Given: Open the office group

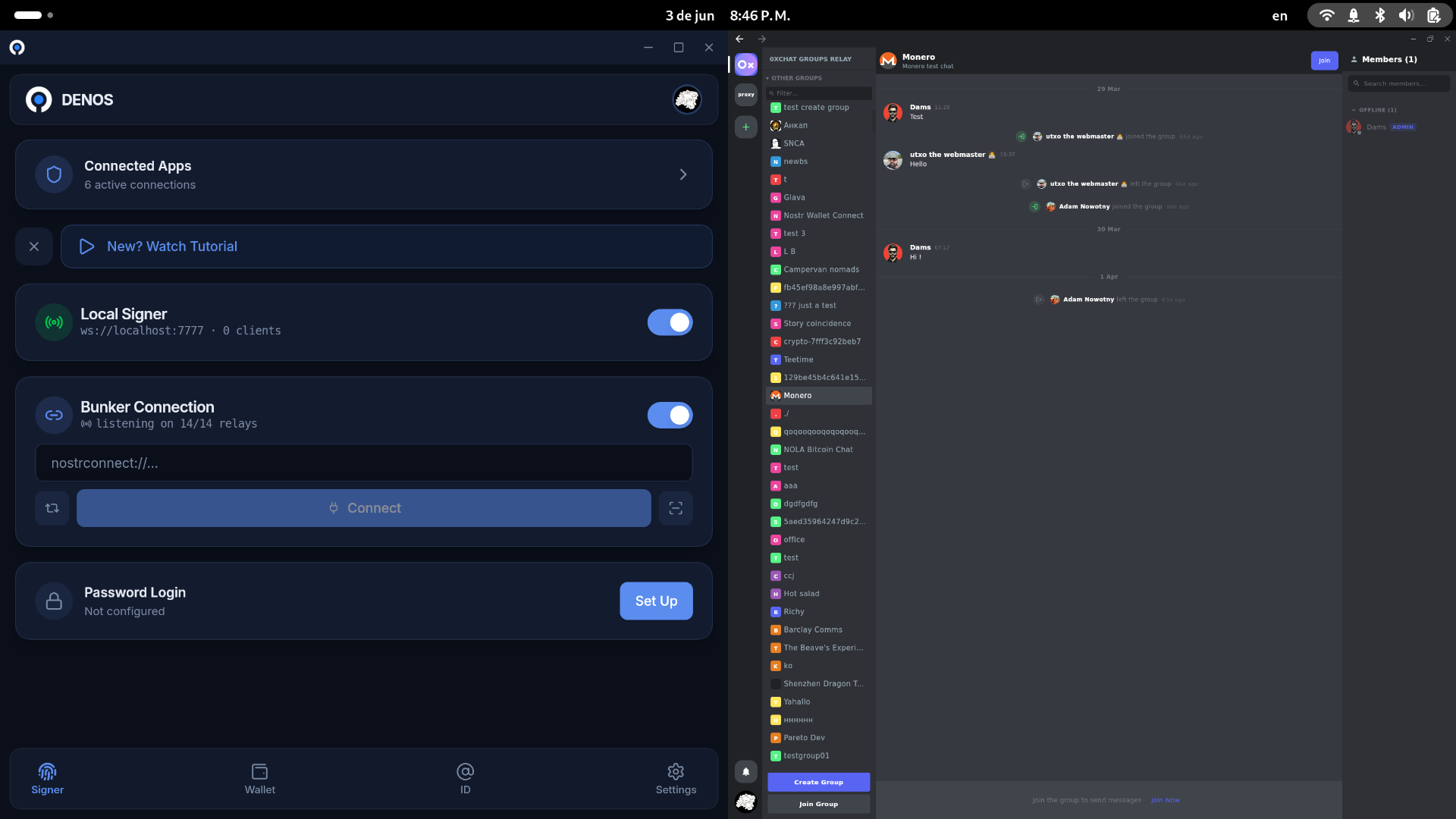Looking at the screenshot, I should pos(818,540).
